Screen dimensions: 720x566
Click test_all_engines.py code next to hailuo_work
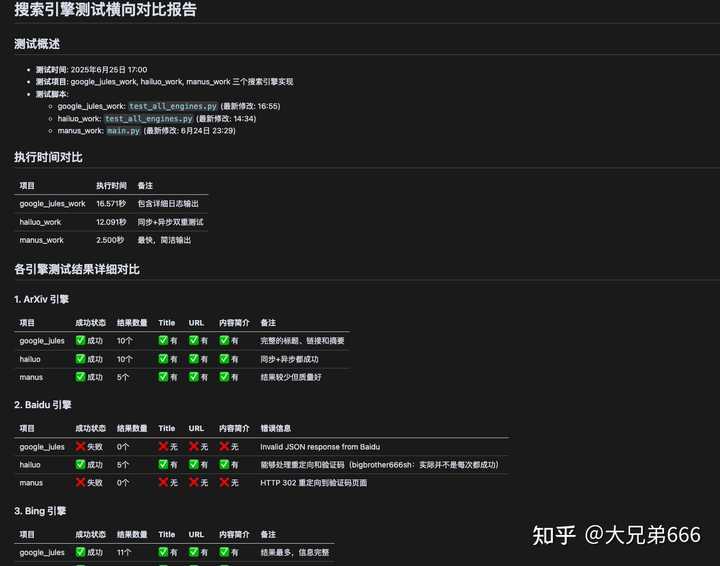148,118
